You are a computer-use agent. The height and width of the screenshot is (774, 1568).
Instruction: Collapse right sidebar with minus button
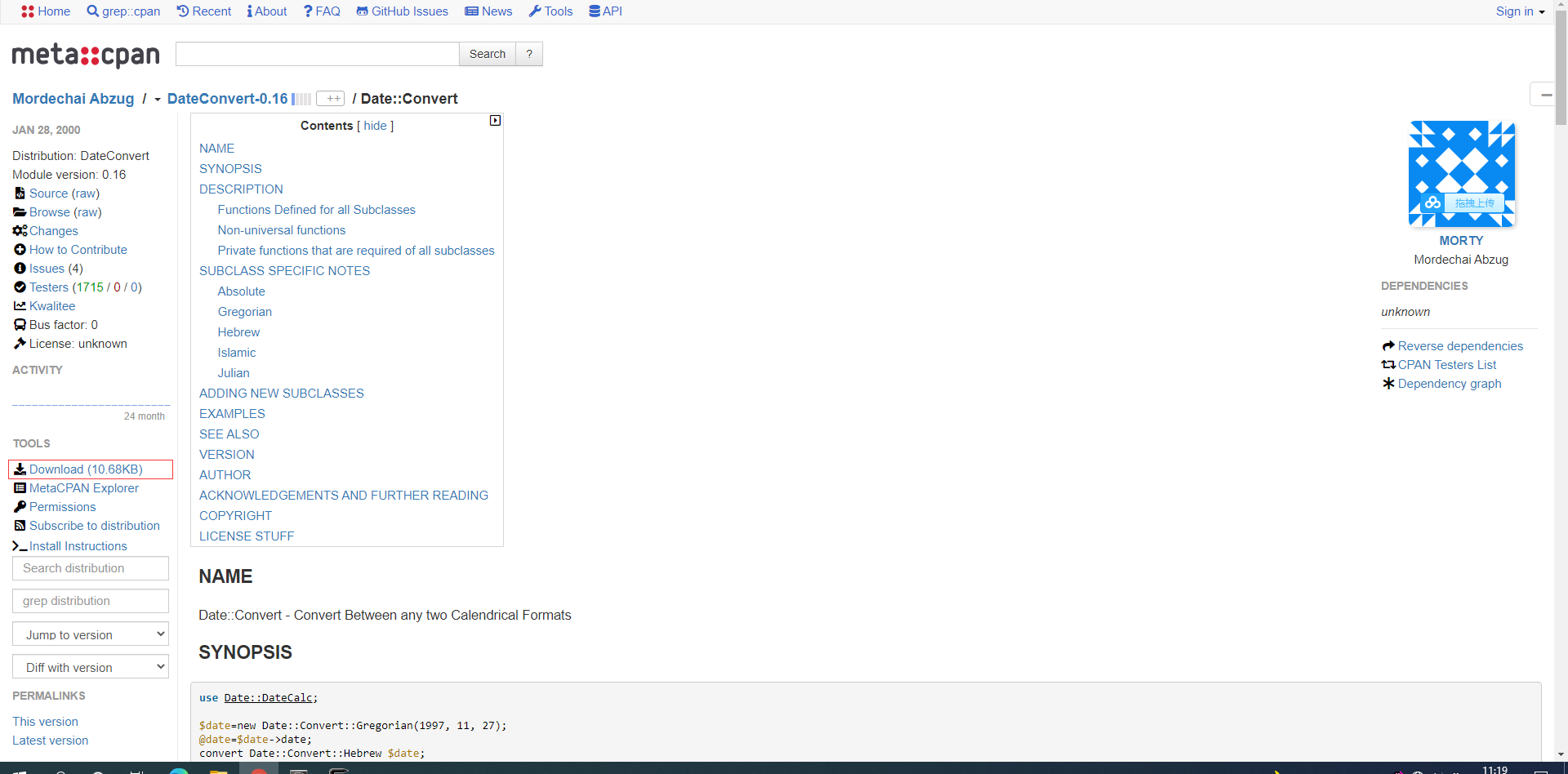coord(1544,95)
